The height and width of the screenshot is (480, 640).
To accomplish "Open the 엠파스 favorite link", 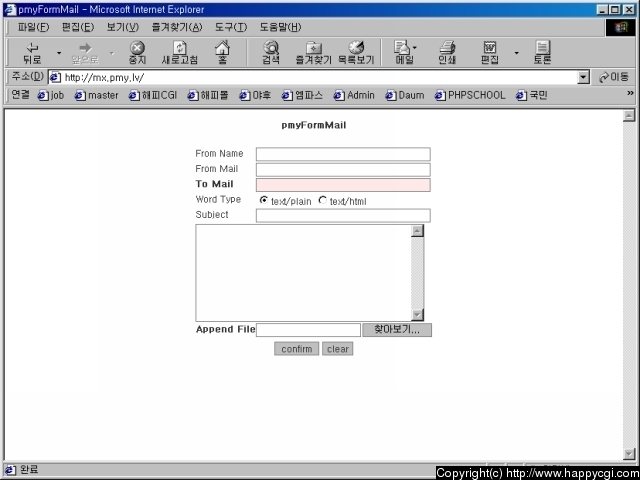I will pos(302,96).
